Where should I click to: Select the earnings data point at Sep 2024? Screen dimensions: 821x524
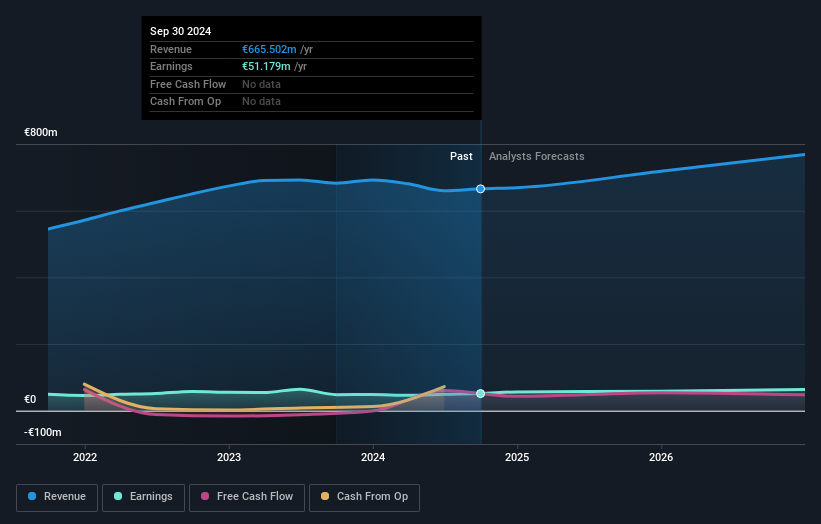pos(480,394)
